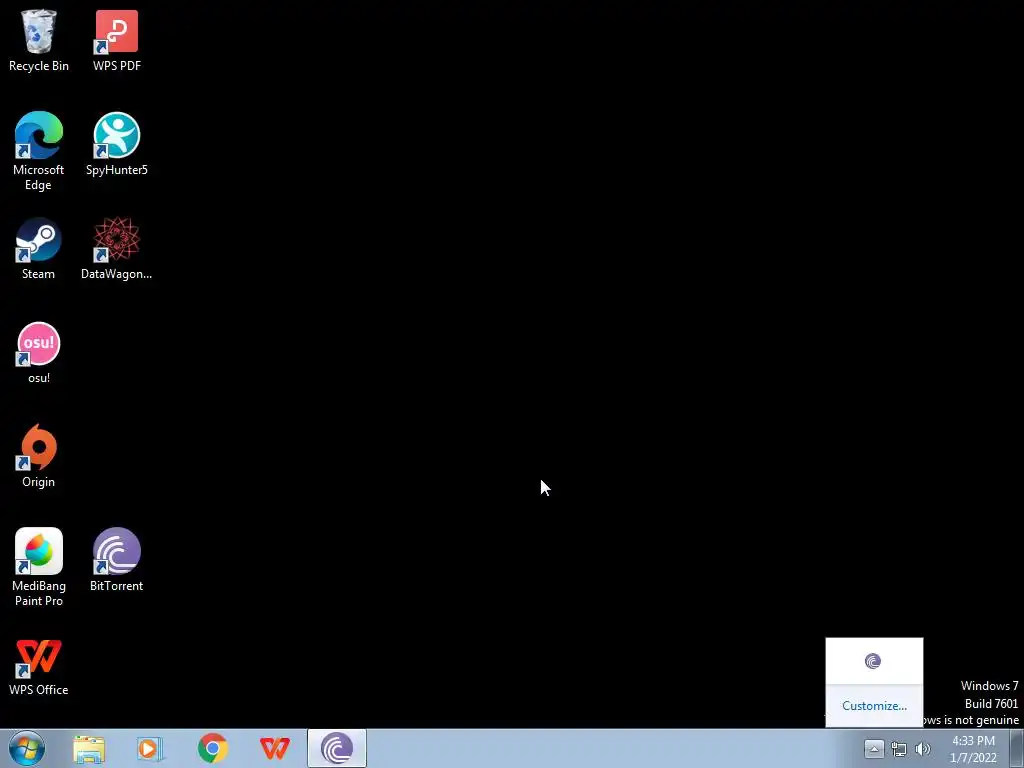
Task: Open WPS Office from the taskbar
Action: [275, 749]
